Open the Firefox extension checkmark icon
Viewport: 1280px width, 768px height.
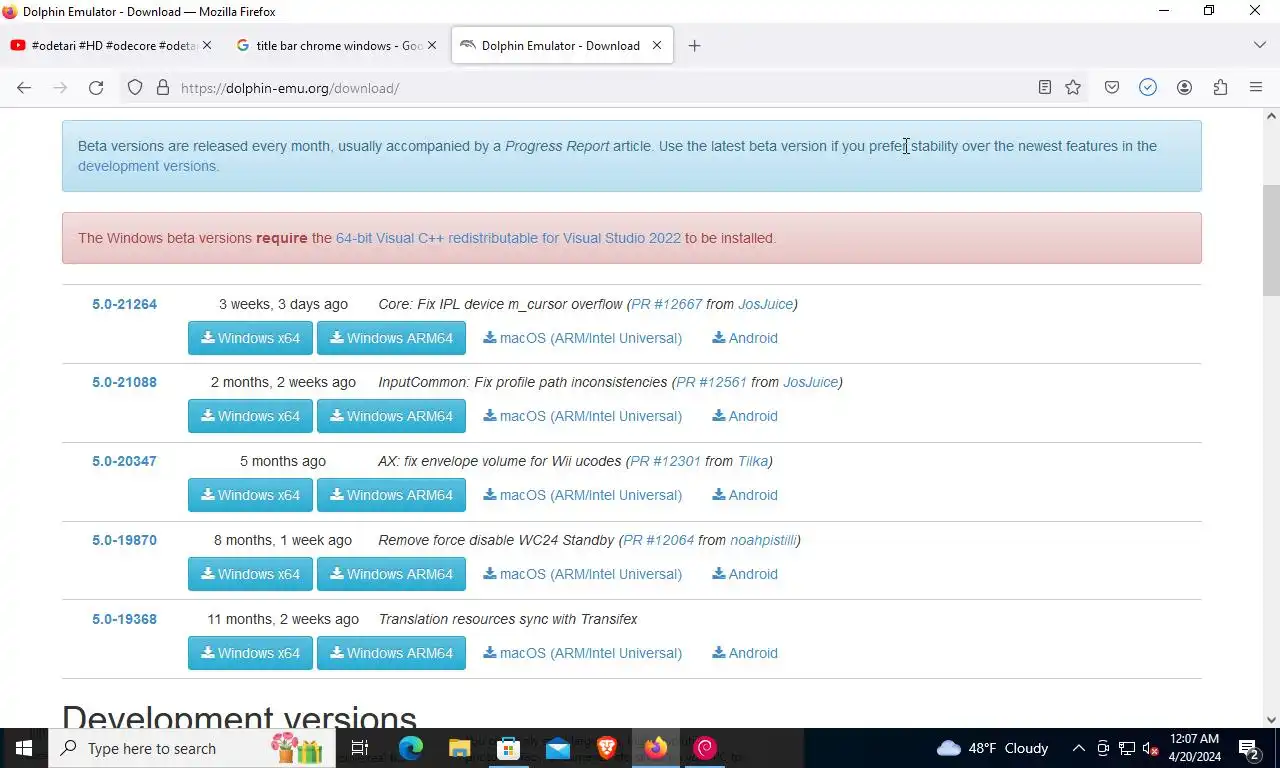(x=1148, y=88)
